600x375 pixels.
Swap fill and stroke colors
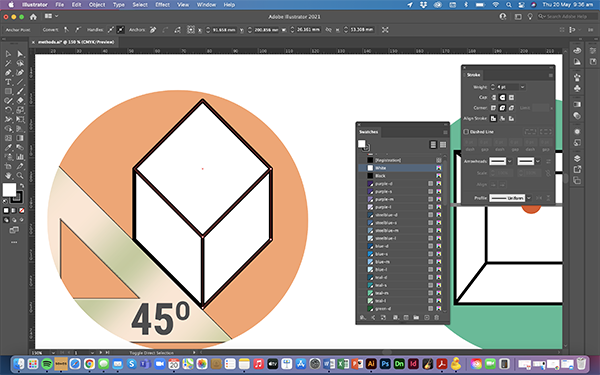pyautogui.click(x=22, y=186)
